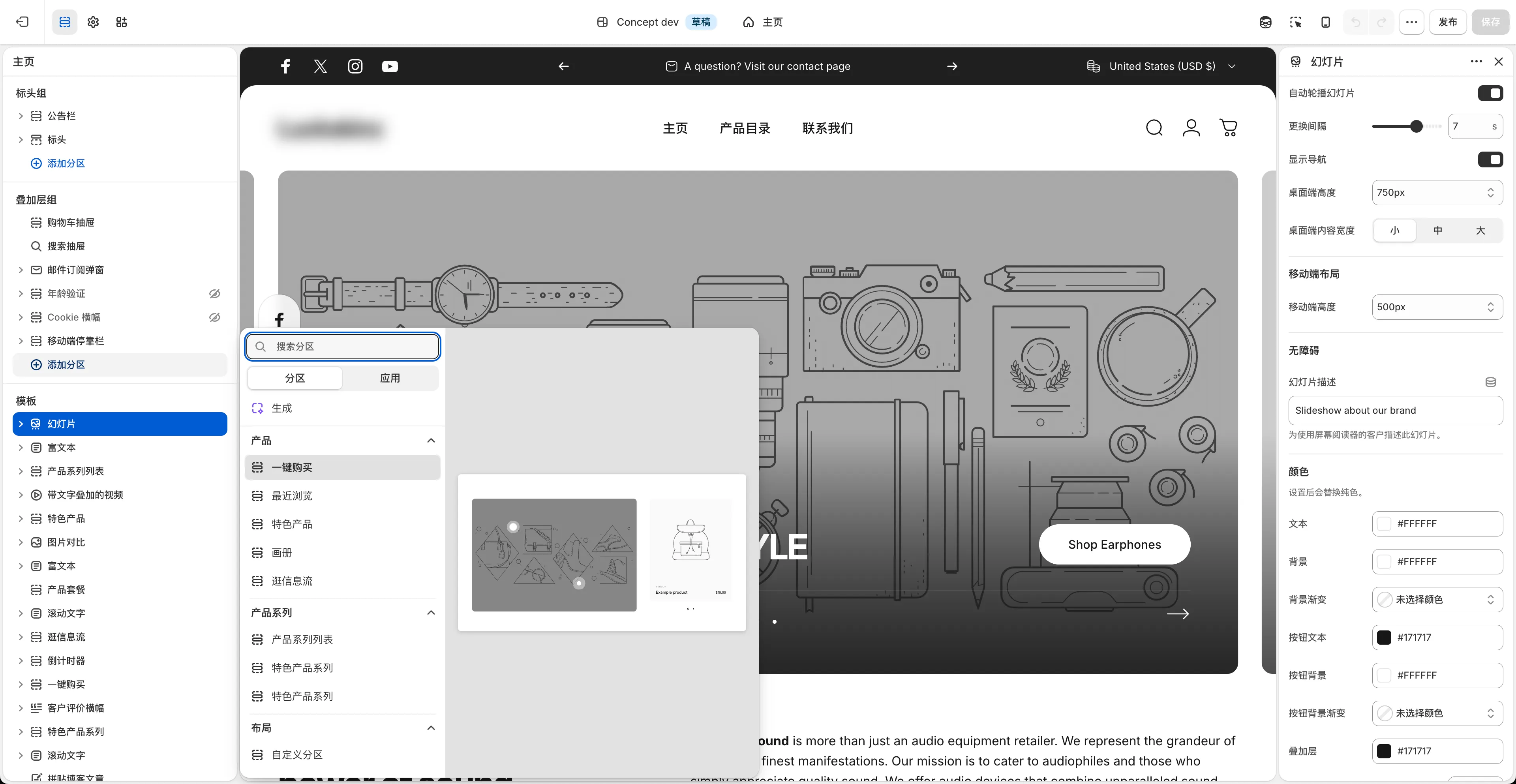Click the Instagram icon
Viewport: 1516px width, 784px height.
pyautogui.click(x=355, y=66)
